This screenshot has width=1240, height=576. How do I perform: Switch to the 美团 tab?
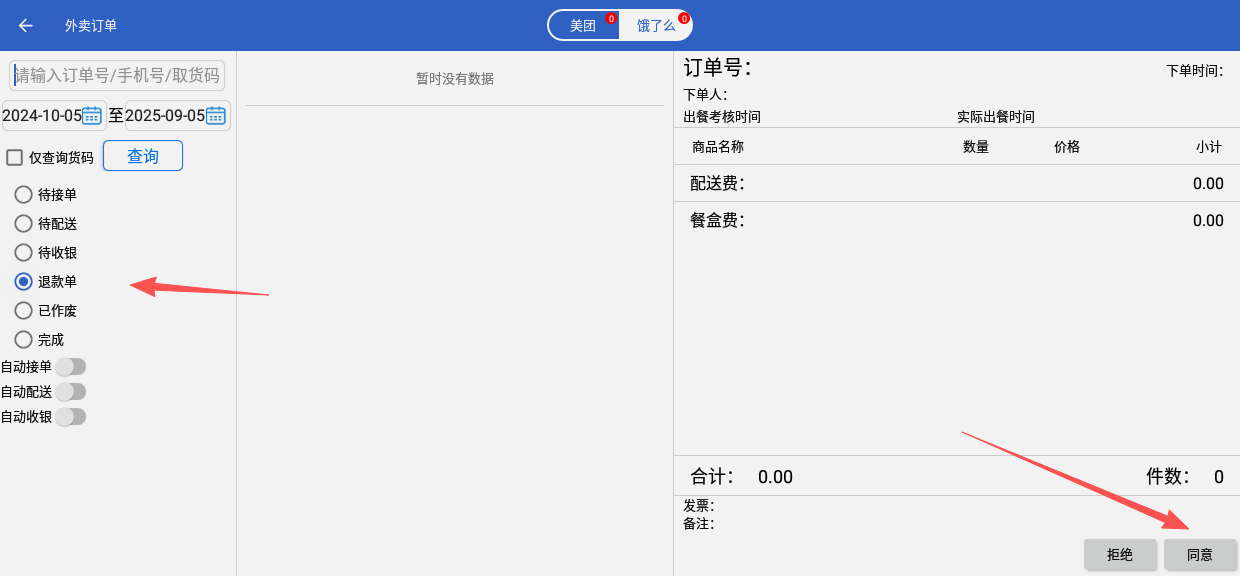point(584,26)
